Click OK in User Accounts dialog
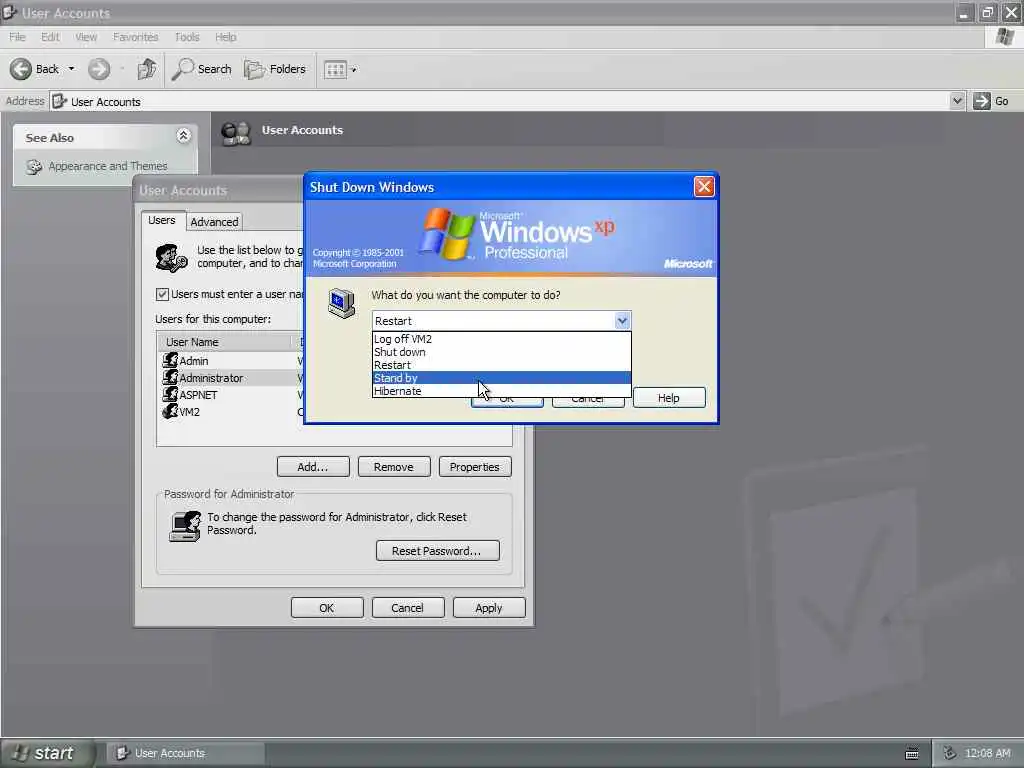Screen dimensions: 1024x768 (327, 608)
